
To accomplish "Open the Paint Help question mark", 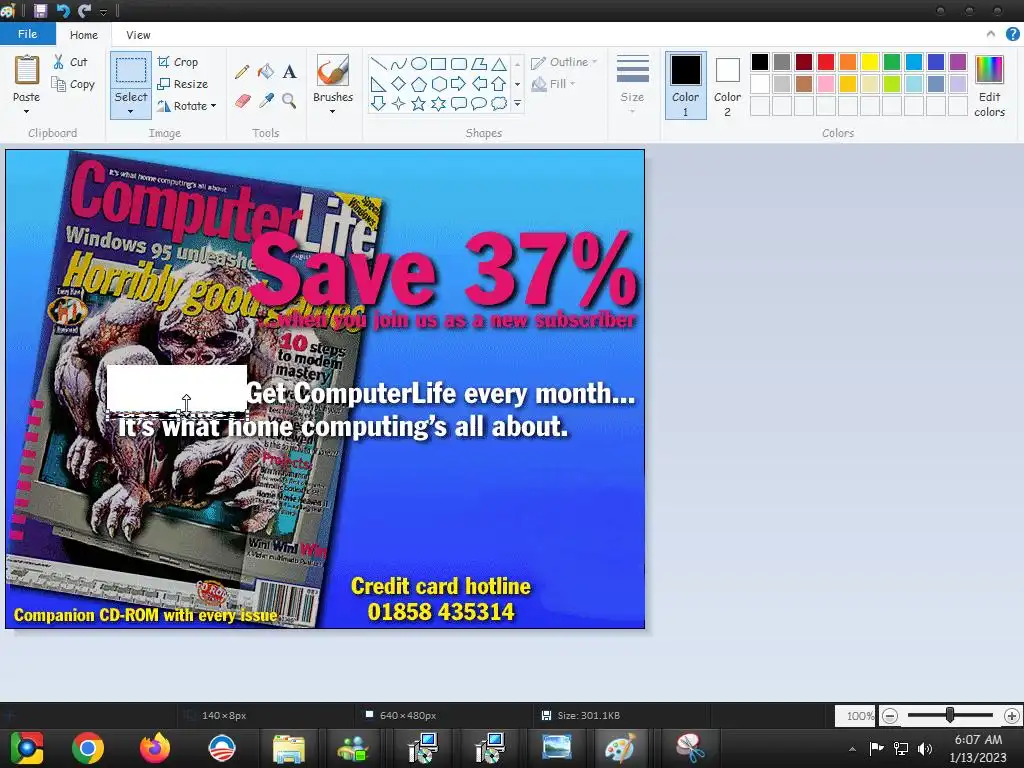I will 1012,34.
